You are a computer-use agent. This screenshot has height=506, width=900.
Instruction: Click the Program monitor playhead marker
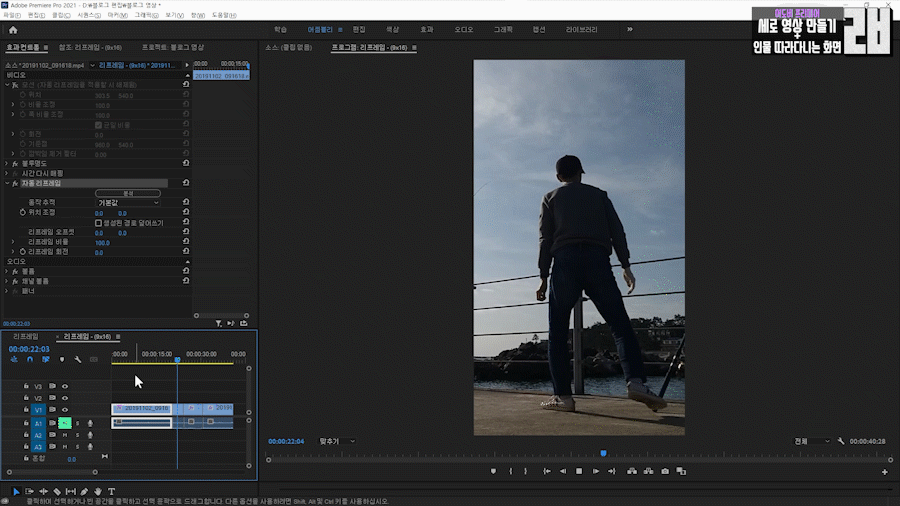[x=603, y=453]
